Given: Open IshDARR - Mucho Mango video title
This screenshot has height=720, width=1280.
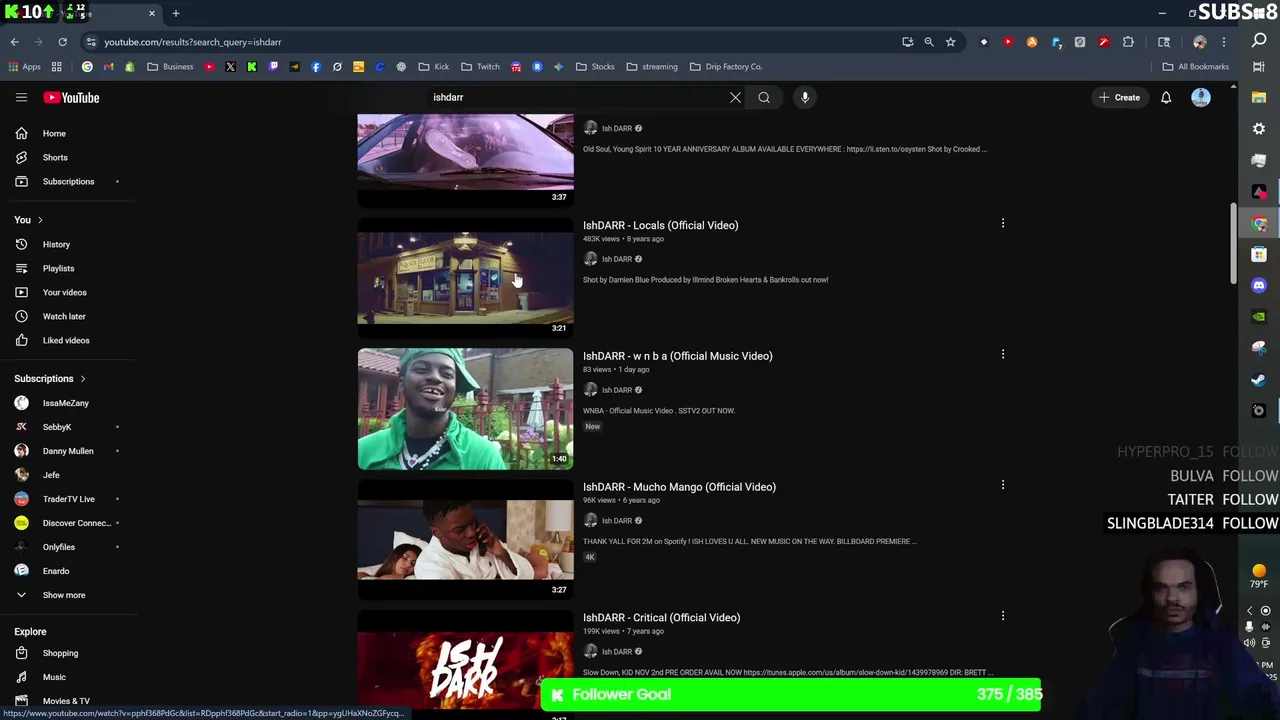Looking at the screenshot, I should pos(679,487).
